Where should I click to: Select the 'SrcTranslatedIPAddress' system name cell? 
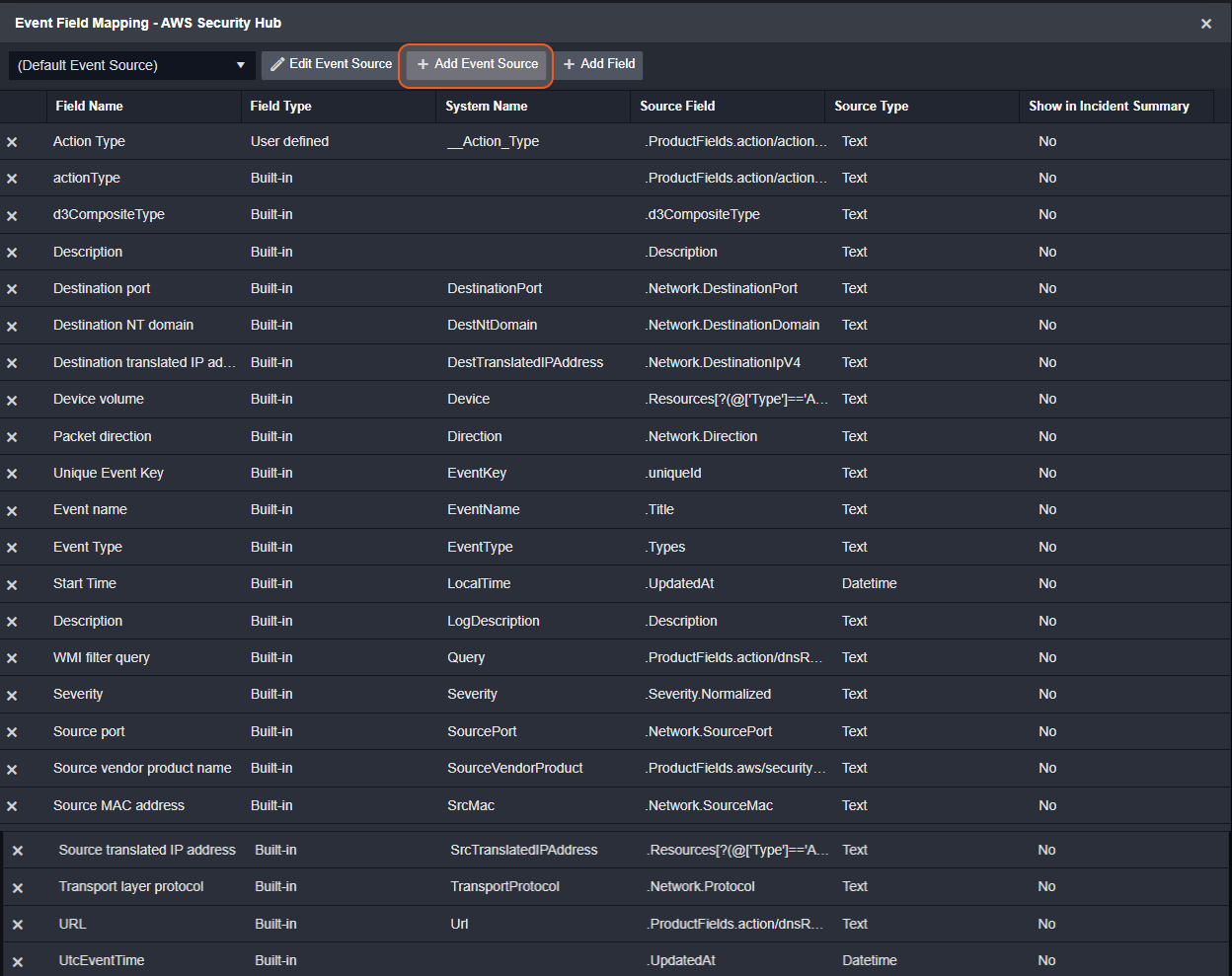(524, 850)
